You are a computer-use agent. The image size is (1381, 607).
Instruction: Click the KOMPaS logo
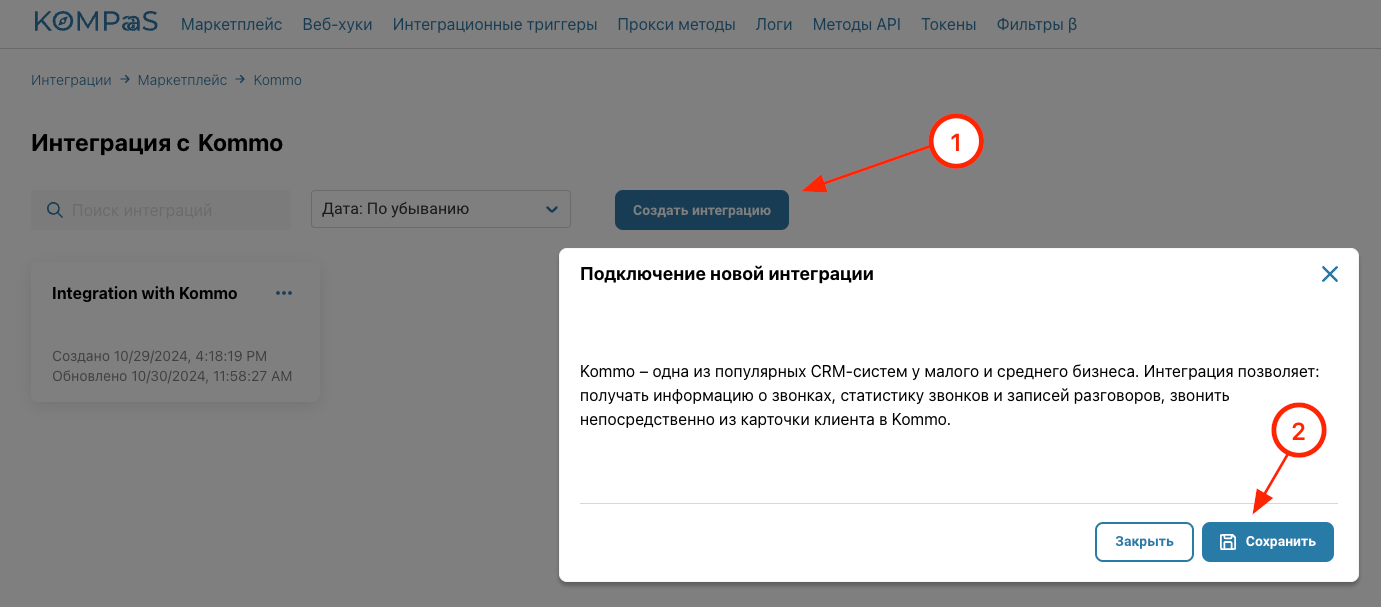pos(96,22)
